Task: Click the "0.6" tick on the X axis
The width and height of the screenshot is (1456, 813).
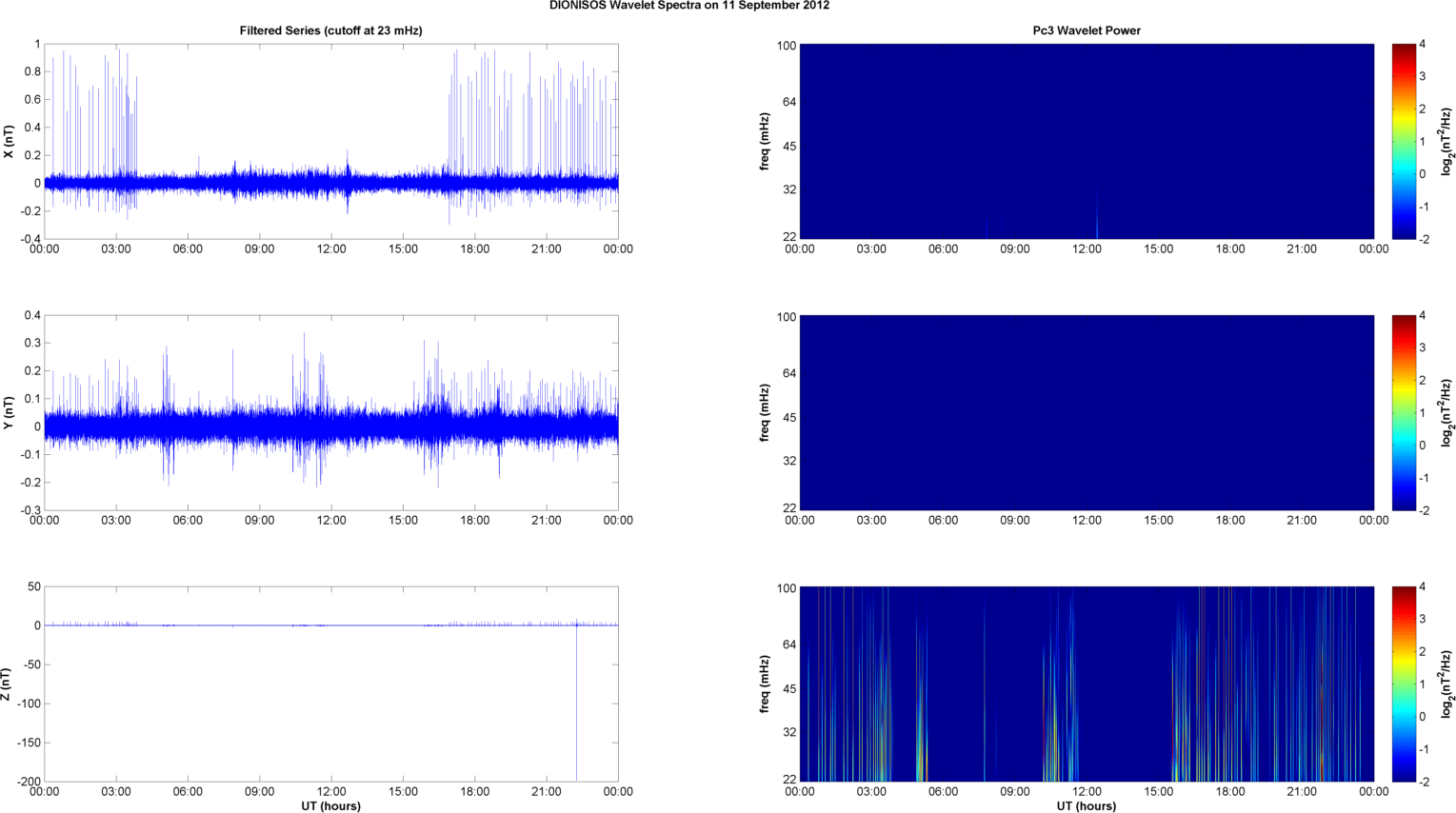Action: click(32, 100)
